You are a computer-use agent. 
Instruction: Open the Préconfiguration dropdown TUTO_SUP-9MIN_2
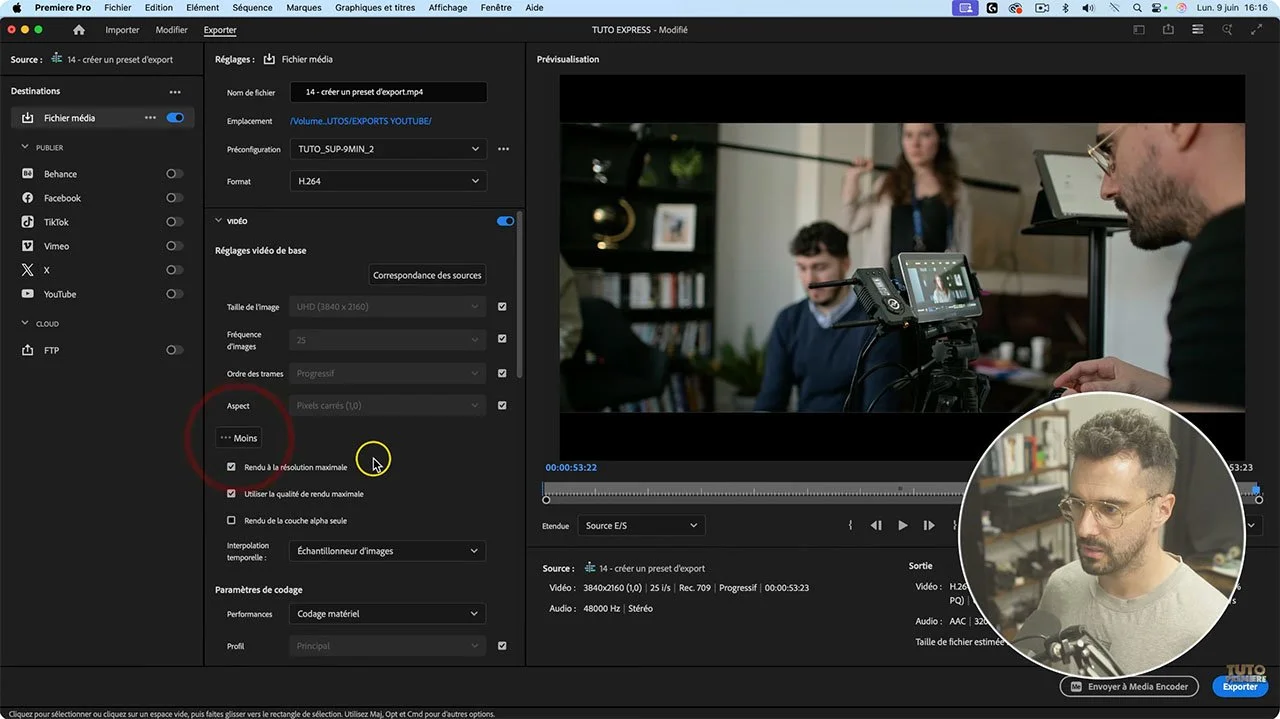tap(388, 149)
